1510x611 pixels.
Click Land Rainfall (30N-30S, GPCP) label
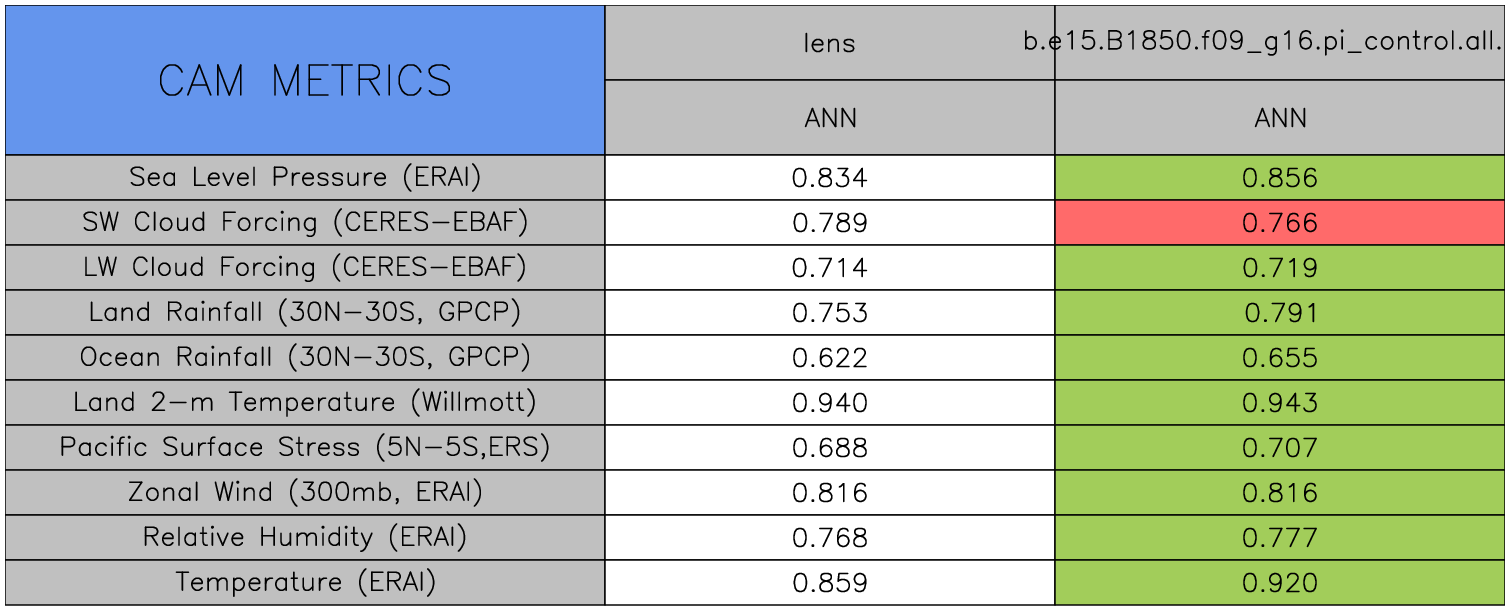point(305,313)
